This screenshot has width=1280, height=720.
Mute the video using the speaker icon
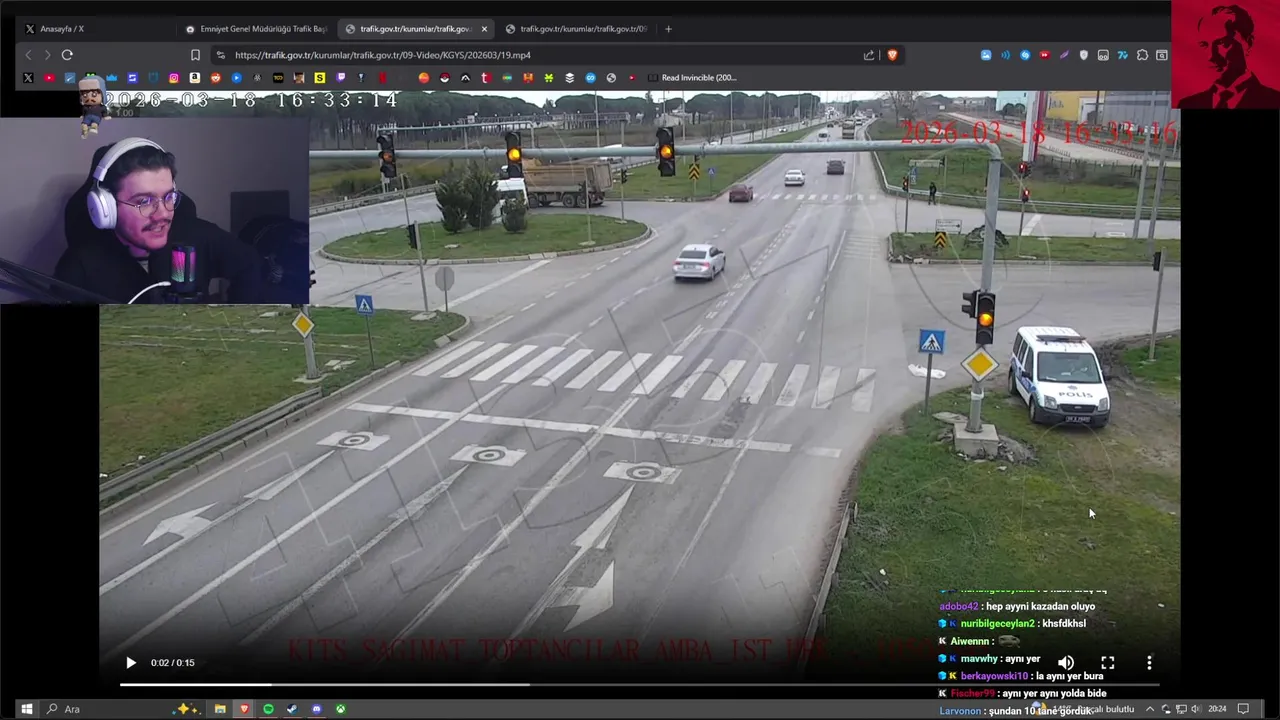[1066, 663]
